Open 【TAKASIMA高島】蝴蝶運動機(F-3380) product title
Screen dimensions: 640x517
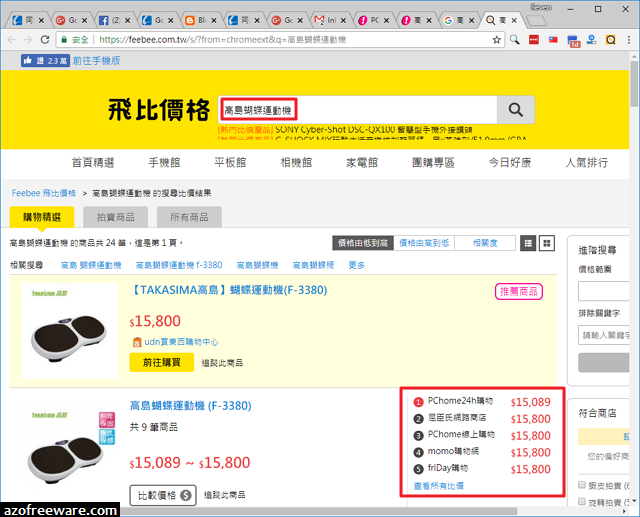pos(229,290)
